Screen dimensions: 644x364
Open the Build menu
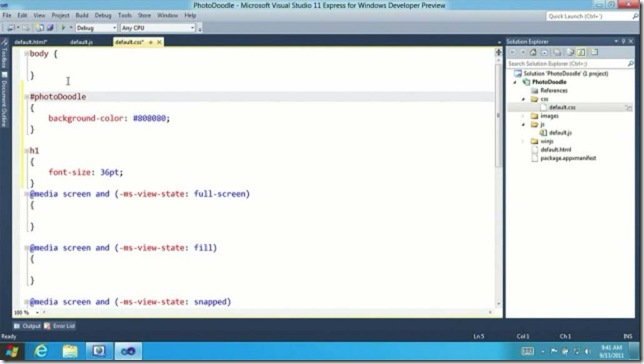[82, 15]
